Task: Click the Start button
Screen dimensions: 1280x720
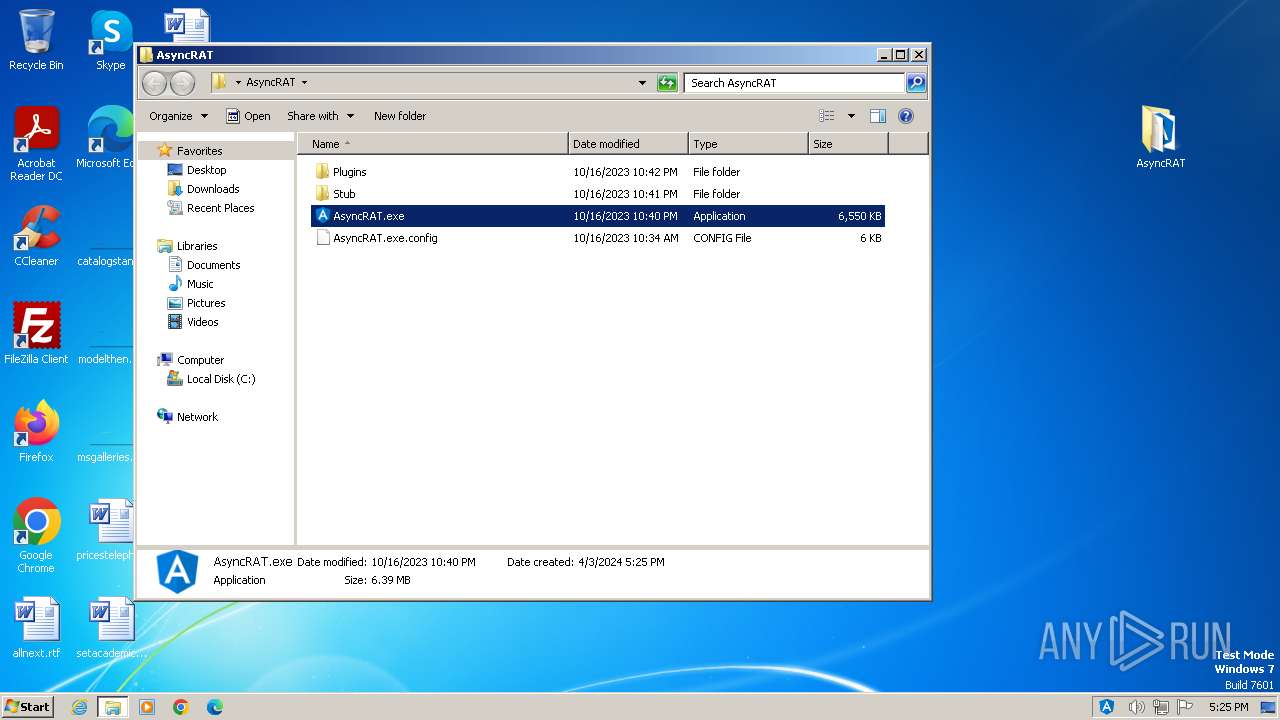Action: 27,707
